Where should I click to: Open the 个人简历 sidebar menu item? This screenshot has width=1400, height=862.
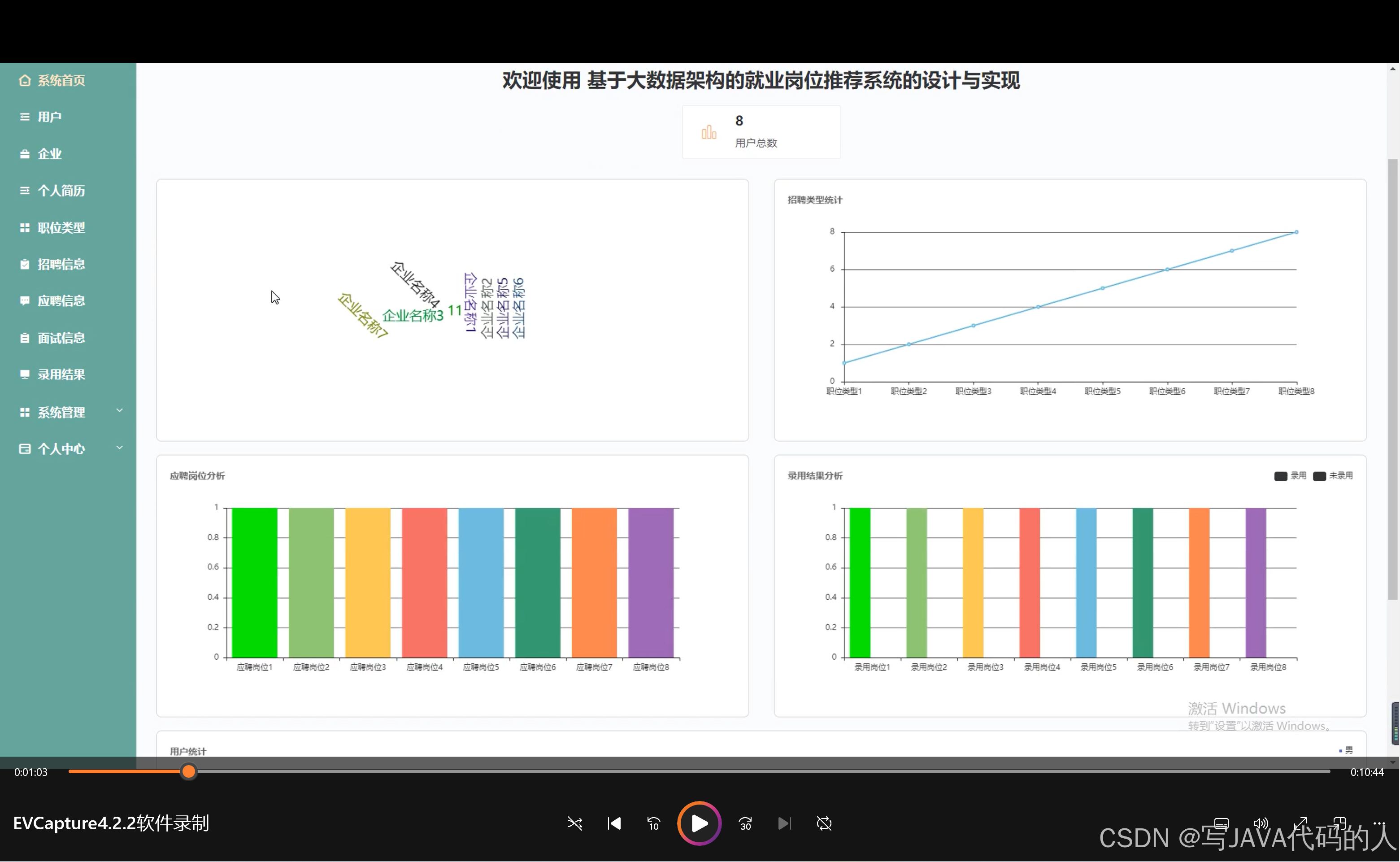68,191
